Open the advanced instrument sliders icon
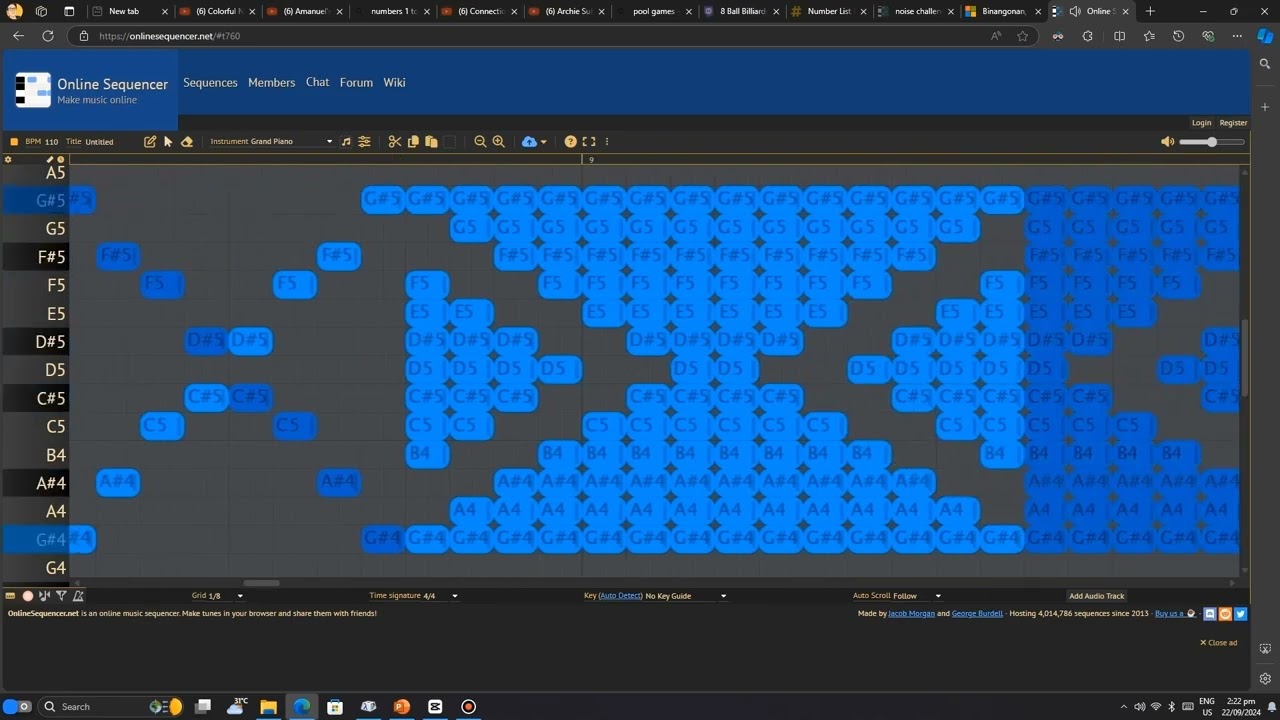 pyautogui.click(x=365, y=142)
